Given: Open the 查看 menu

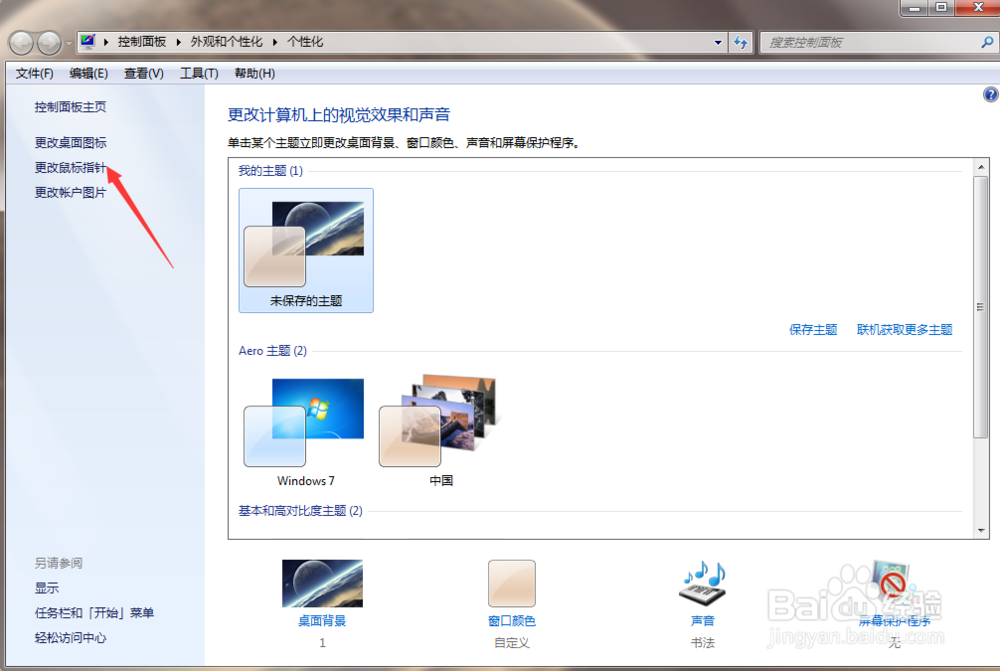Looking at the screenshot, I should 142,72.
